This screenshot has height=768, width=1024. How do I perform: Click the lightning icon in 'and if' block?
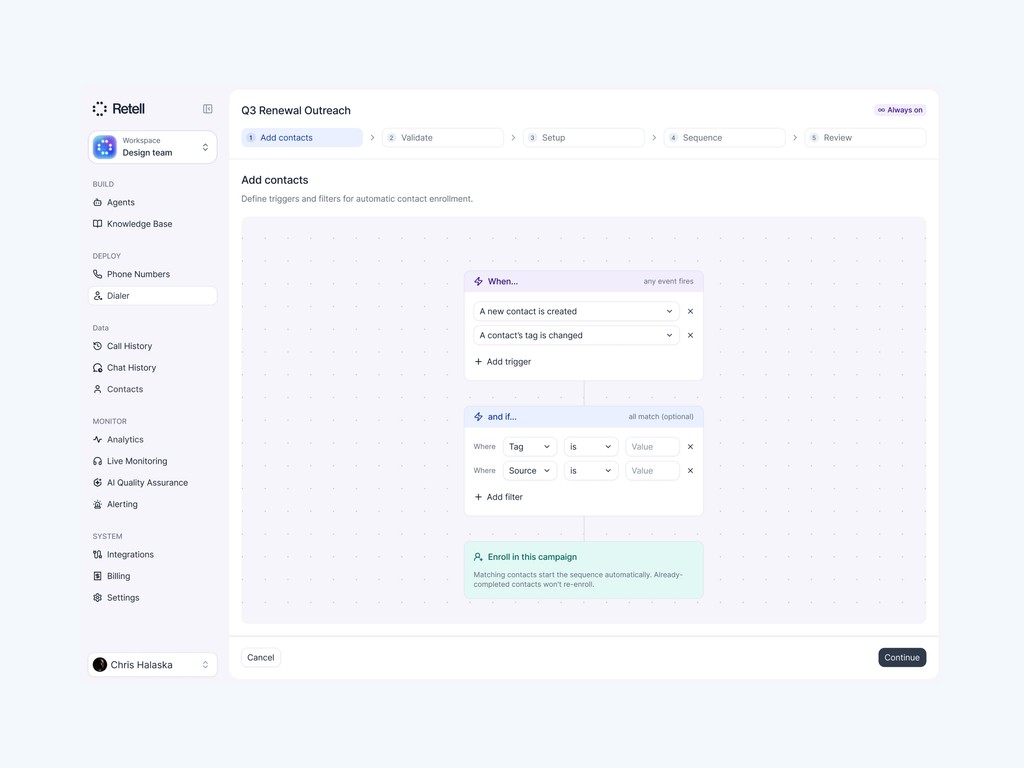[478, 417]
